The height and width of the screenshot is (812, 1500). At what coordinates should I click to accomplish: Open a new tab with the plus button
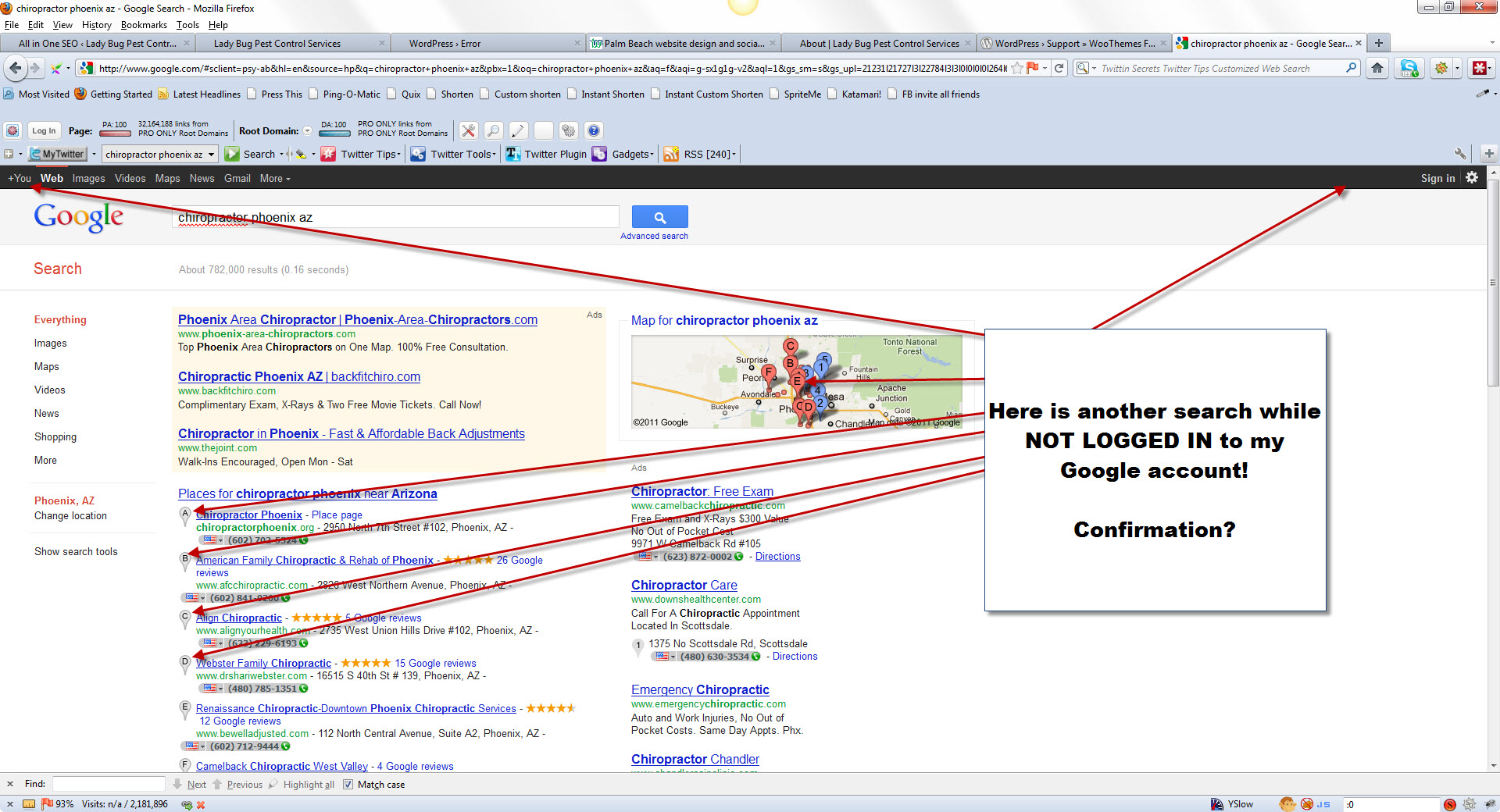tap(1379, 43)
